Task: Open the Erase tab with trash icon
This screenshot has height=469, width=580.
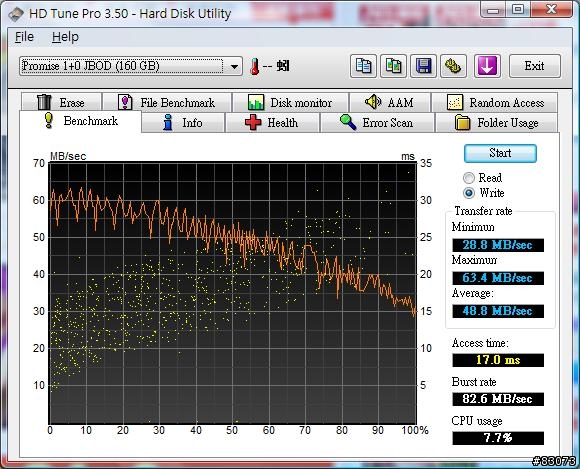Action: pos(61,102)
